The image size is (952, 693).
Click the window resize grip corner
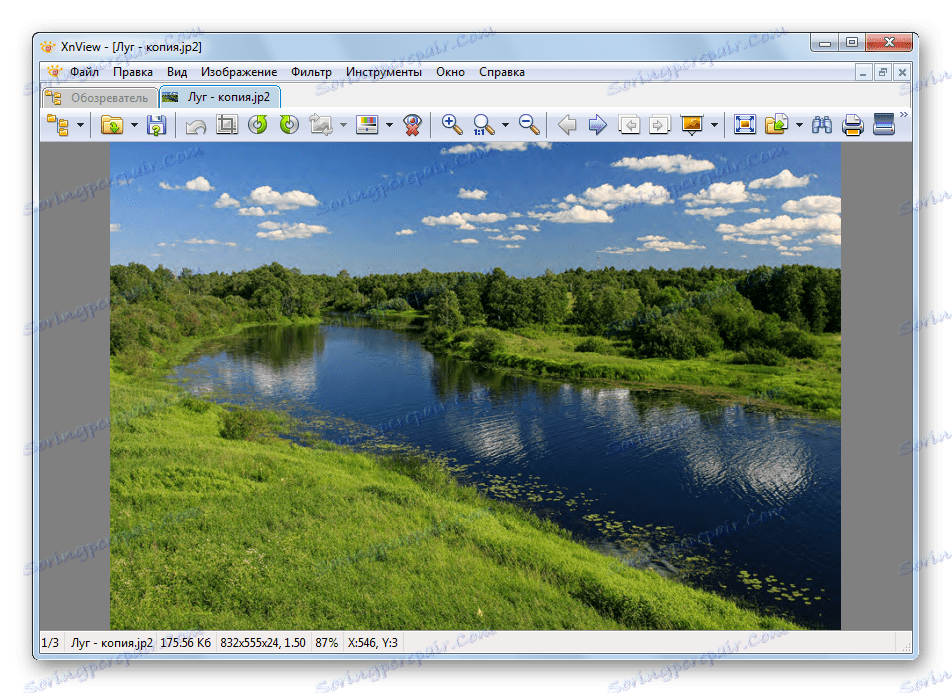(x=906, y=646)
